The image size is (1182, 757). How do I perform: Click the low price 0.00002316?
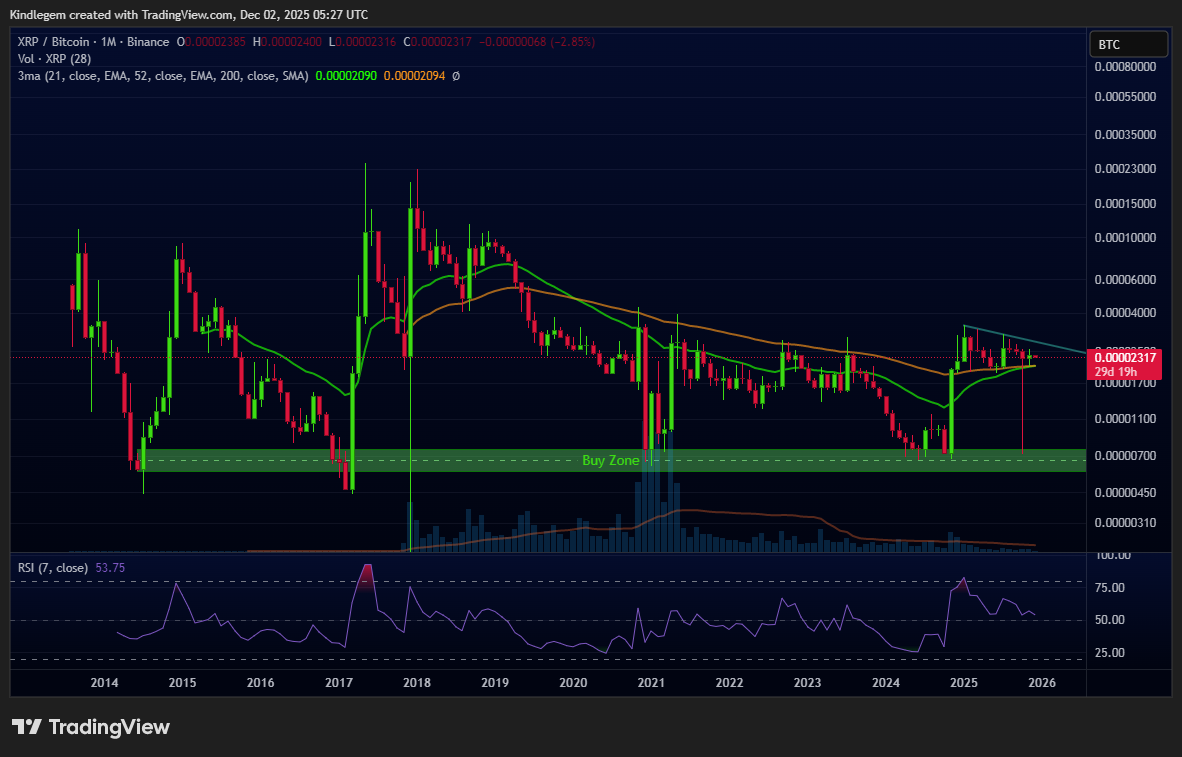click(366, 42)
